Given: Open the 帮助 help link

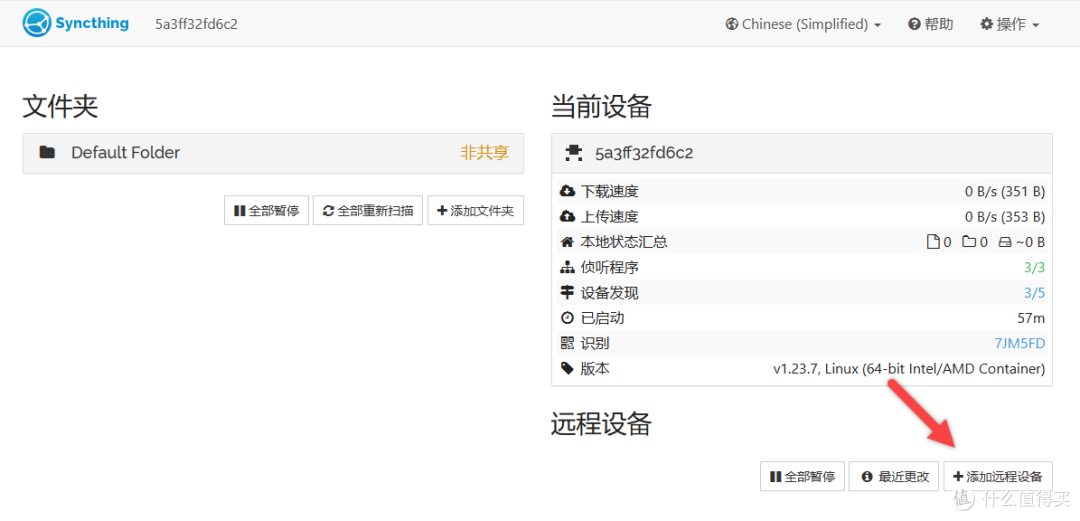Looking at the screenshot, I should point(931,24).
